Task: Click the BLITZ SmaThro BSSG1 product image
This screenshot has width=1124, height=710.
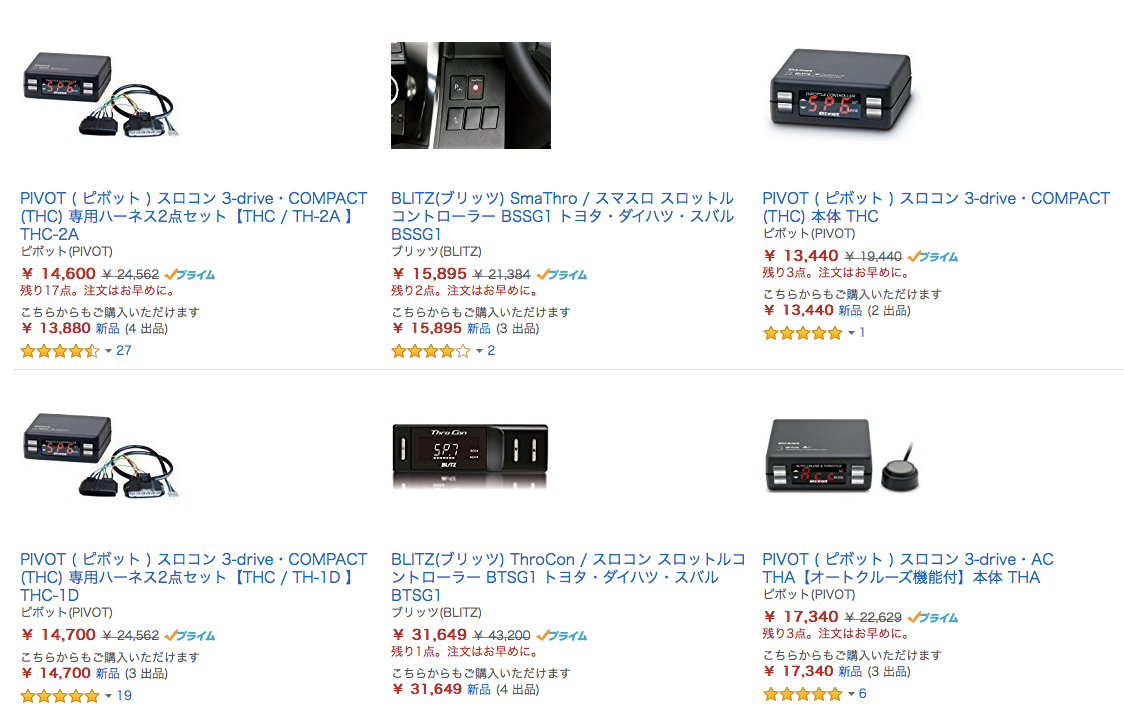Action: (x=471, y=95)
